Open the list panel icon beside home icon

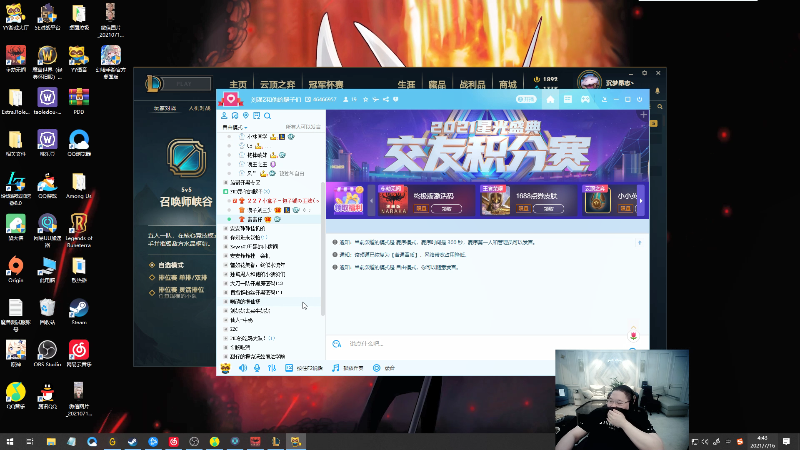click(568, 99)
